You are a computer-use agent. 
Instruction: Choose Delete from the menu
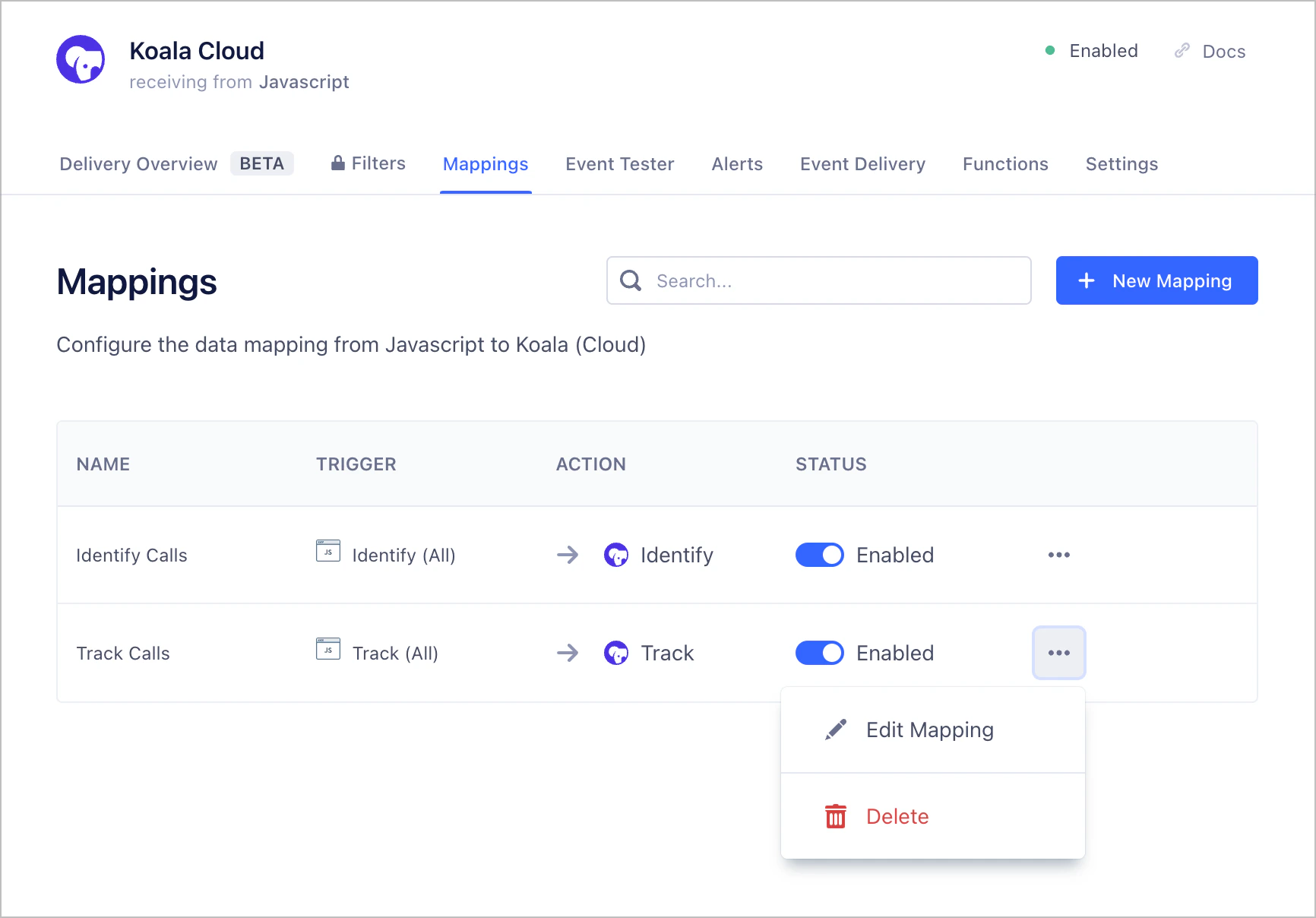coord(933,816)
